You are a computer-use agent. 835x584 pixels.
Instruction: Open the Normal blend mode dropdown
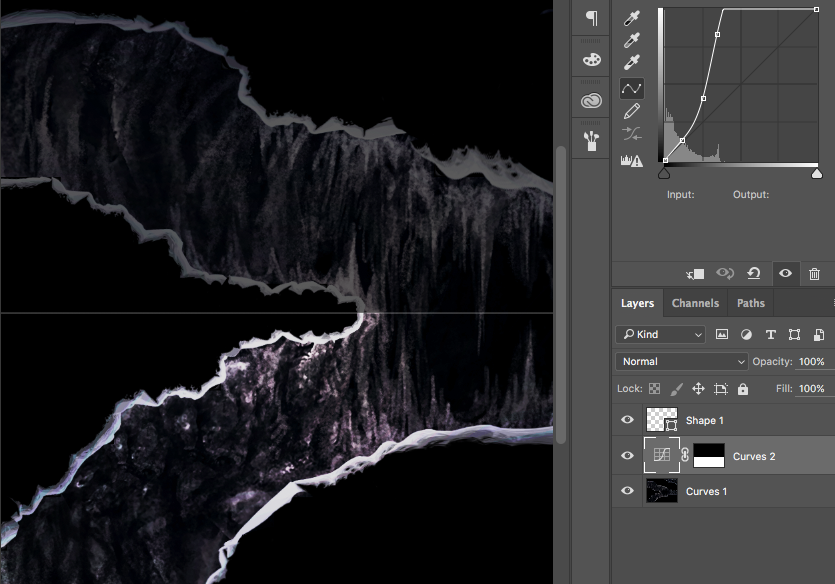point(682,361)
